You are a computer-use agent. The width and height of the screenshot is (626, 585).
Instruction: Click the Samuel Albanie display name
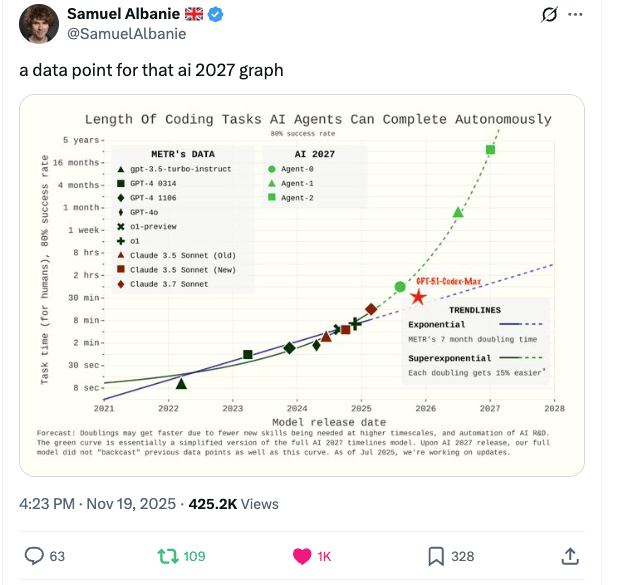123,14
